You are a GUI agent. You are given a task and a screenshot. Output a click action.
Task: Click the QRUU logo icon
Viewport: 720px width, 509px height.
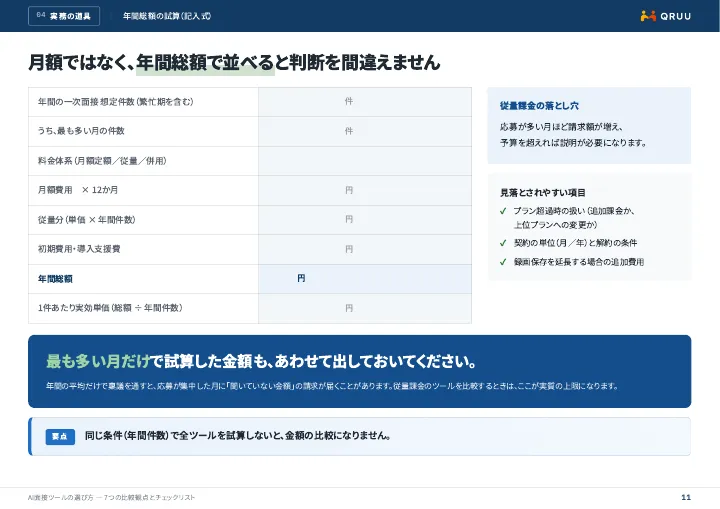coord(648,16)
